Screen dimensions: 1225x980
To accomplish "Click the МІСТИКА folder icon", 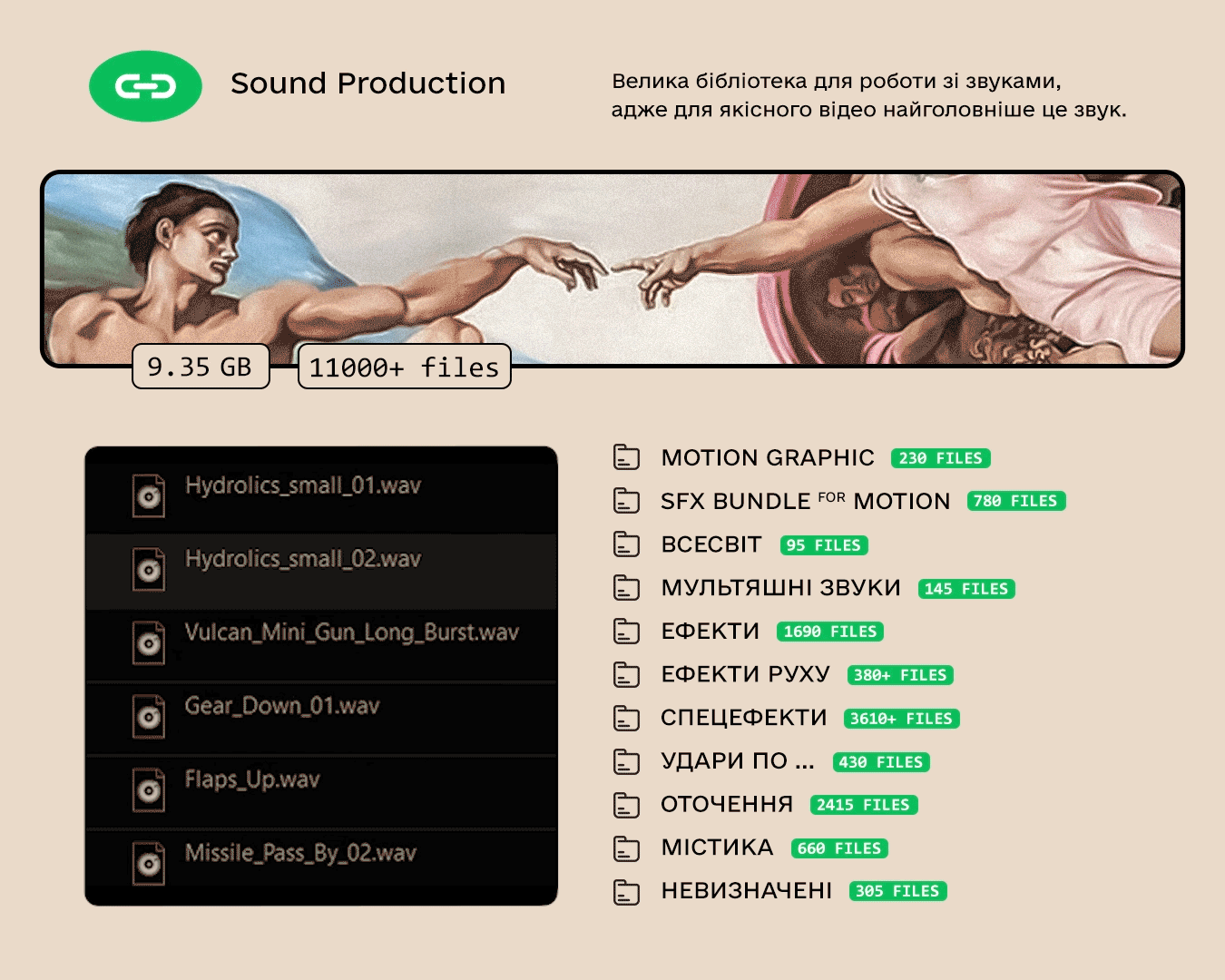I will point(627,848).
